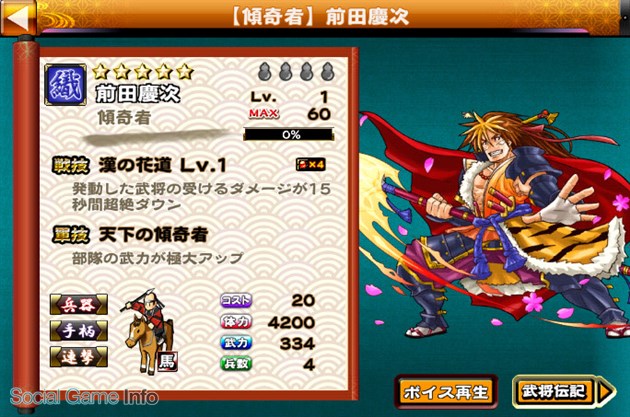Tap the 兵数 troop count badge
630x417 pixels.
(x=236, y=364)
